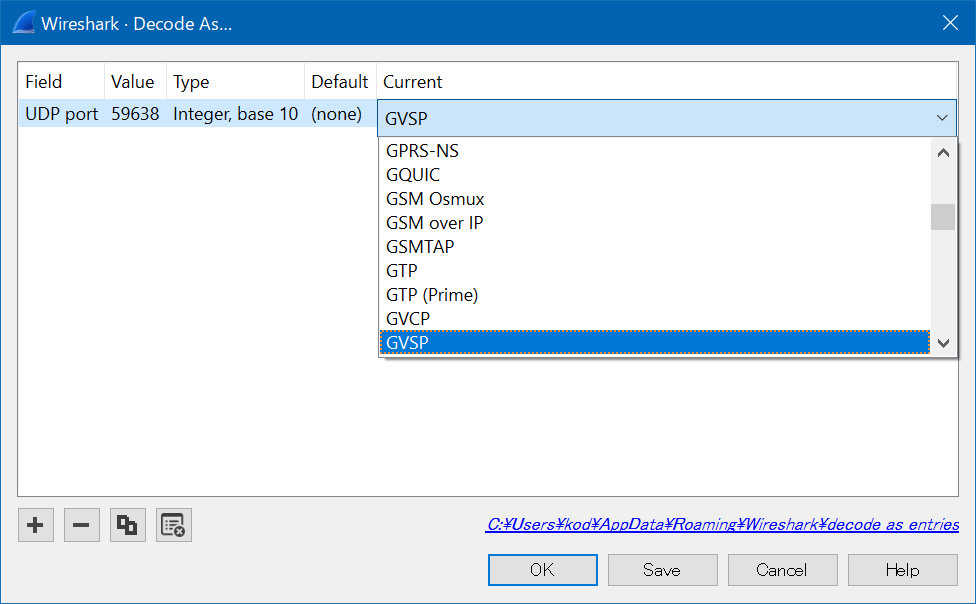Click the protocol list scroll up arrow

[x=943, y=153]
